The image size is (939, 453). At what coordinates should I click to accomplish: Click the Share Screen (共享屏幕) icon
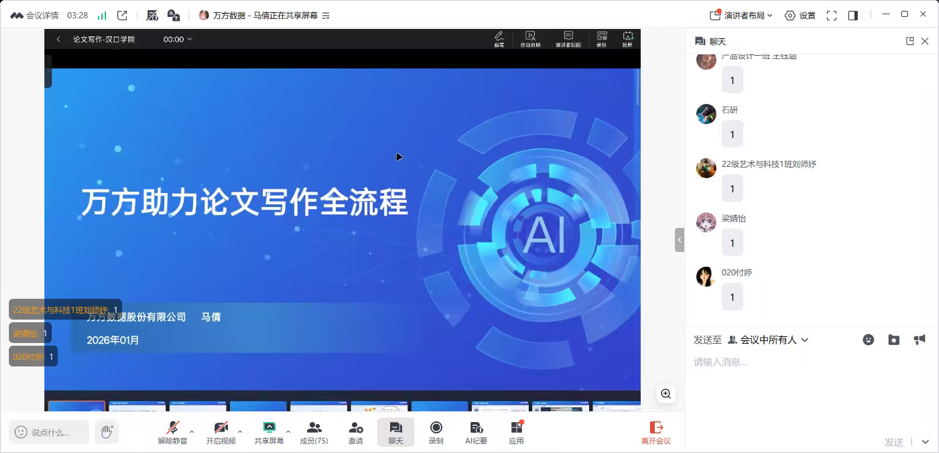click(269, 432)
